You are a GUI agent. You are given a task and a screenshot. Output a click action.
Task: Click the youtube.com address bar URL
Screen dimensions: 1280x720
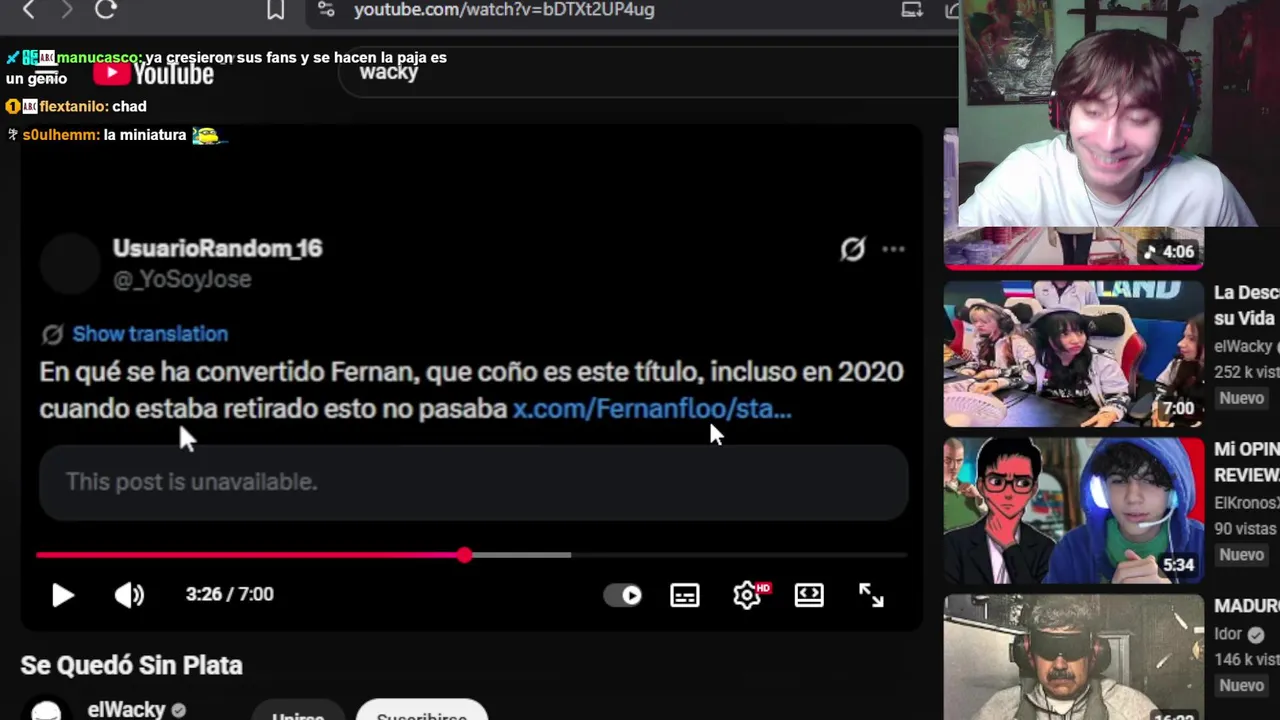pyautogui.click(x=504, y=10)
